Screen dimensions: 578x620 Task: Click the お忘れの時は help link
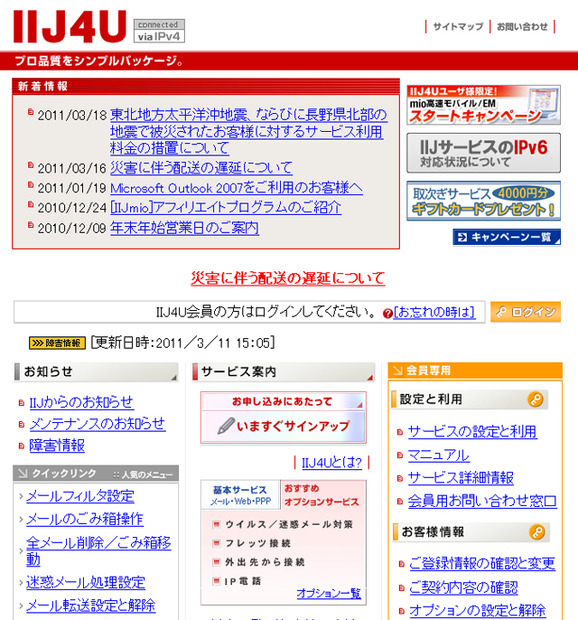pos(434,312)
